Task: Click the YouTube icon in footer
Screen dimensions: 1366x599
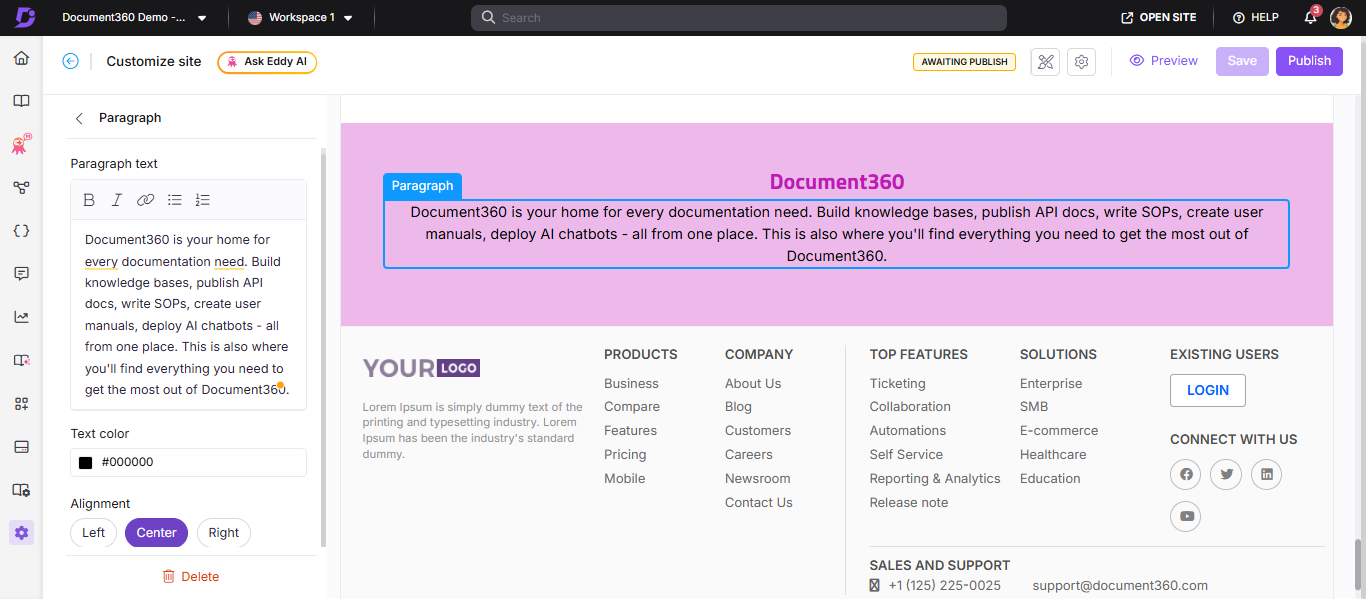Action: pyautogui.click(x=1186, y=516)
